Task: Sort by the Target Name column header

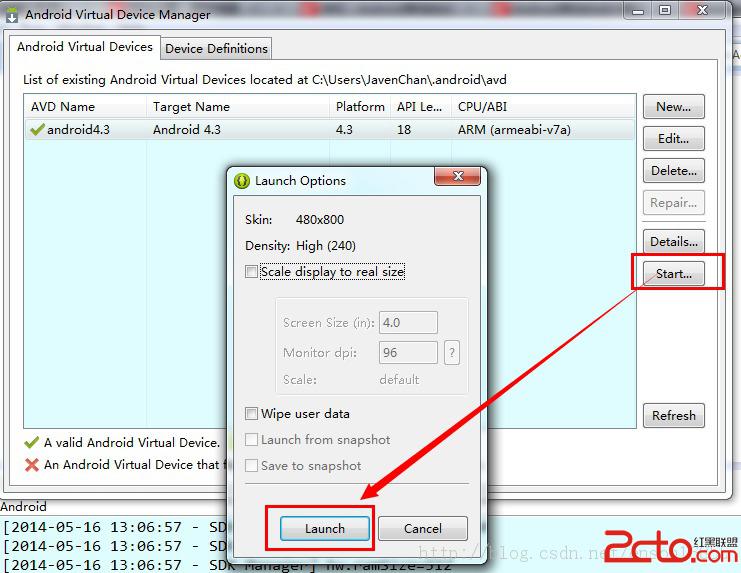Action: click(x=238, y=107)
